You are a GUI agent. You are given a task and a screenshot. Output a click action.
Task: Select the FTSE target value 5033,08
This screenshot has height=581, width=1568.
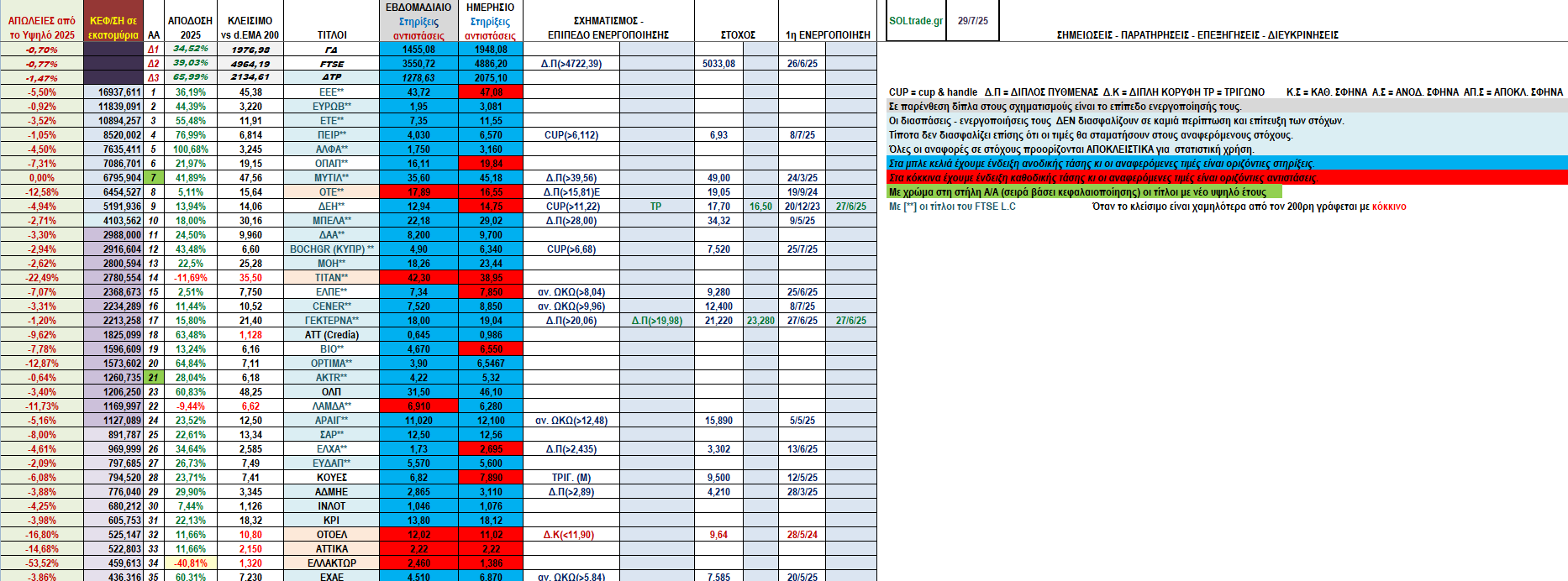pos(718,64)
